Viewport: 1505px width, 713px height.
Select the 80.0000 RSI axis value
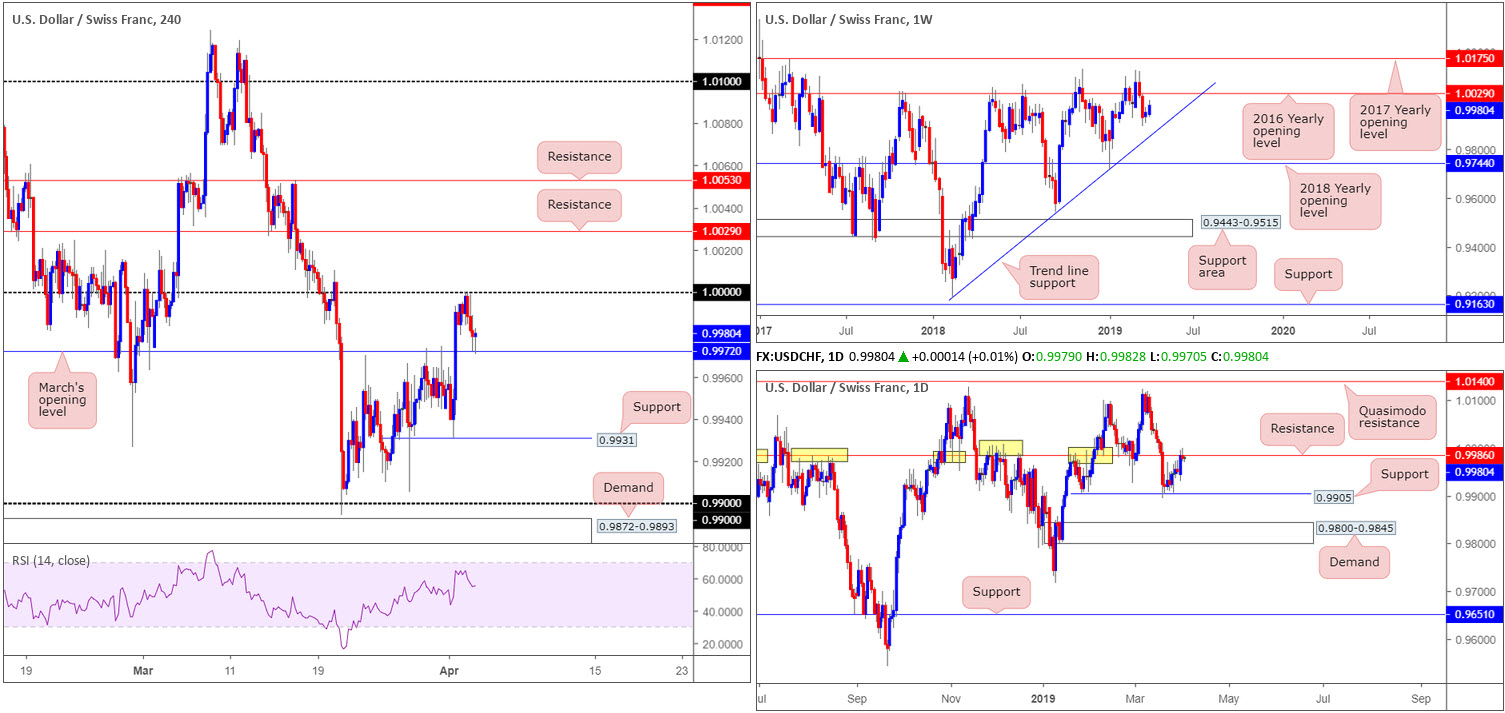click(x=721, y=548)
